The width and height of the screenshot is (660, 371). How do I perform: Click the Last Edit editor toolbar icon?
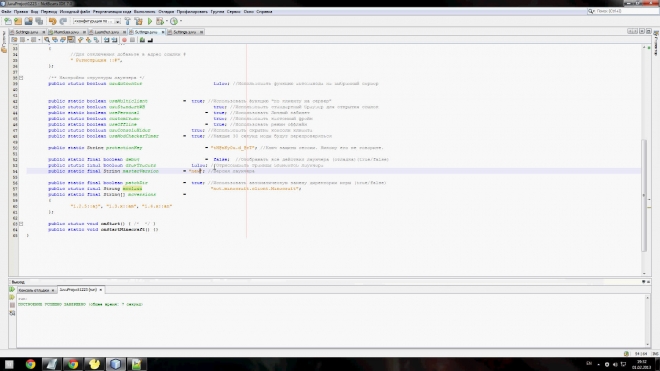click(14, 40)
